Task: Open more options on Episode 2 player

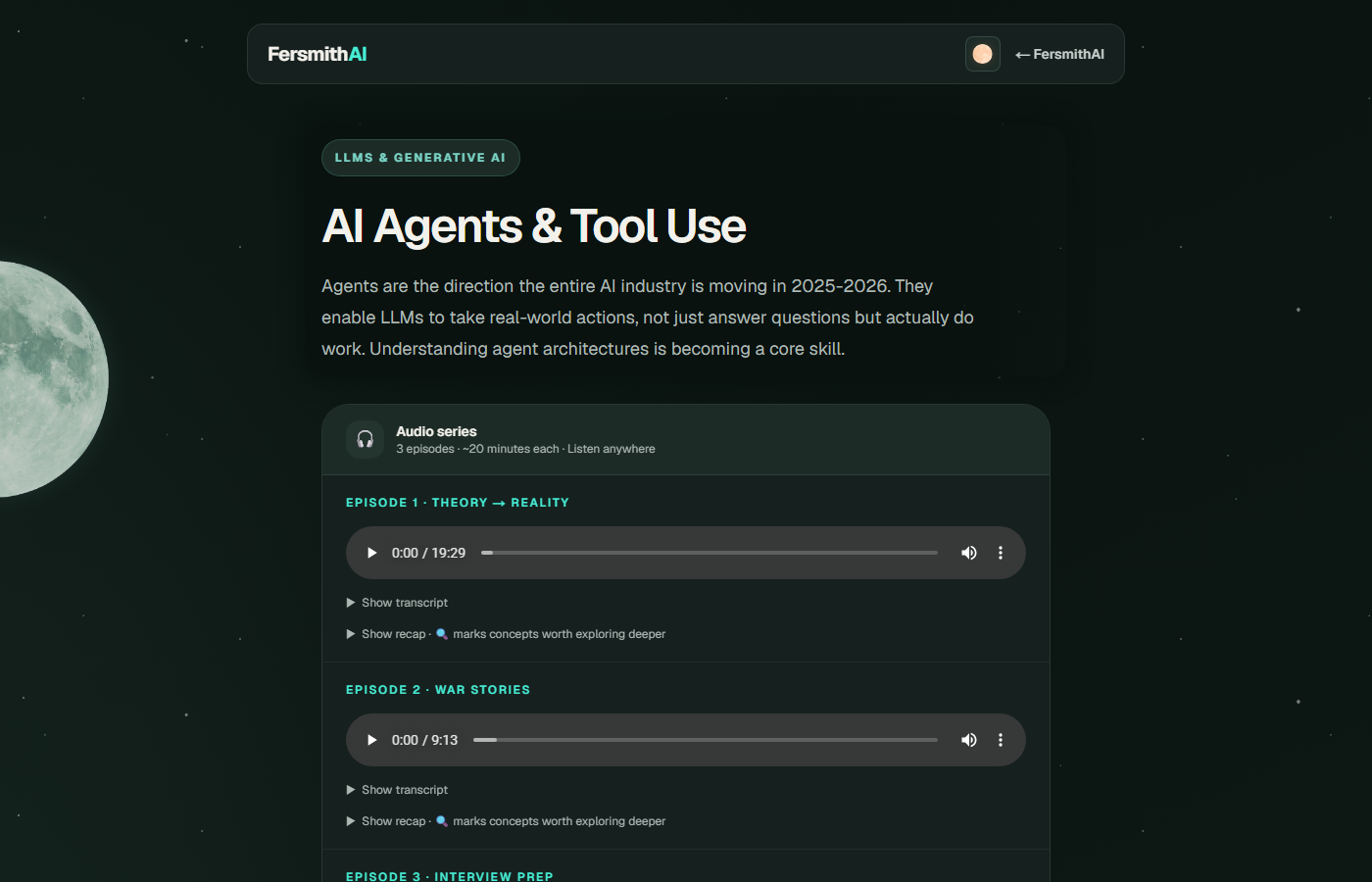Action: pos(1001,740)
